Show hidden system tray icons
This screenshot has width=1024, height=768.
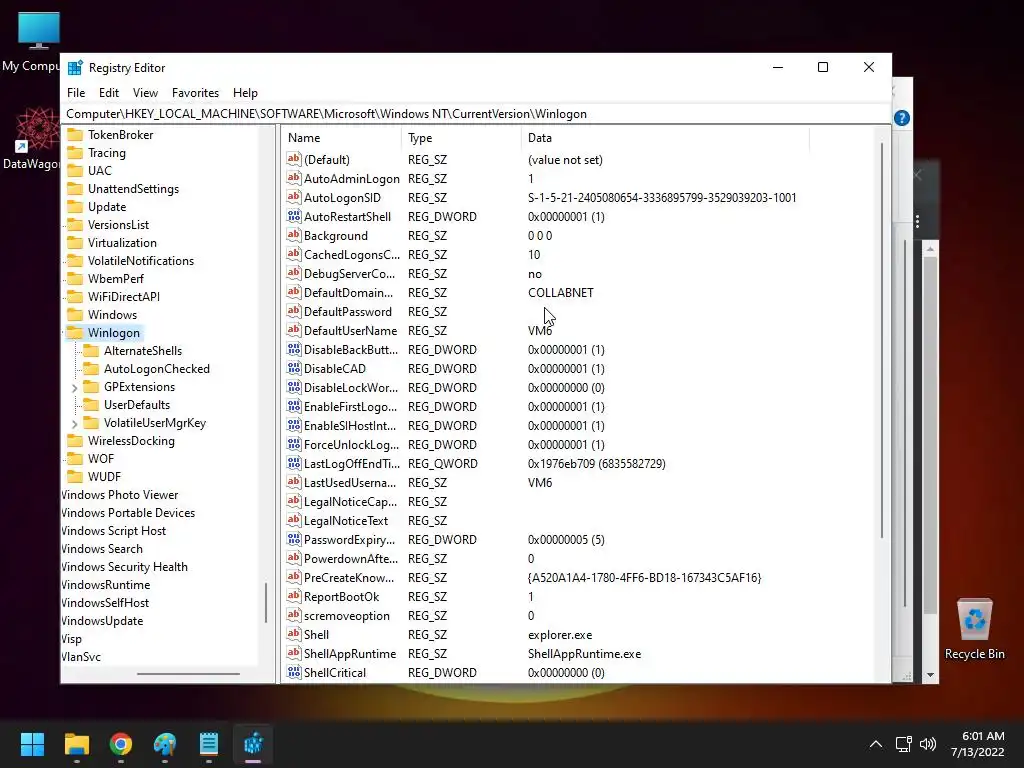click(x=876, y=744)
